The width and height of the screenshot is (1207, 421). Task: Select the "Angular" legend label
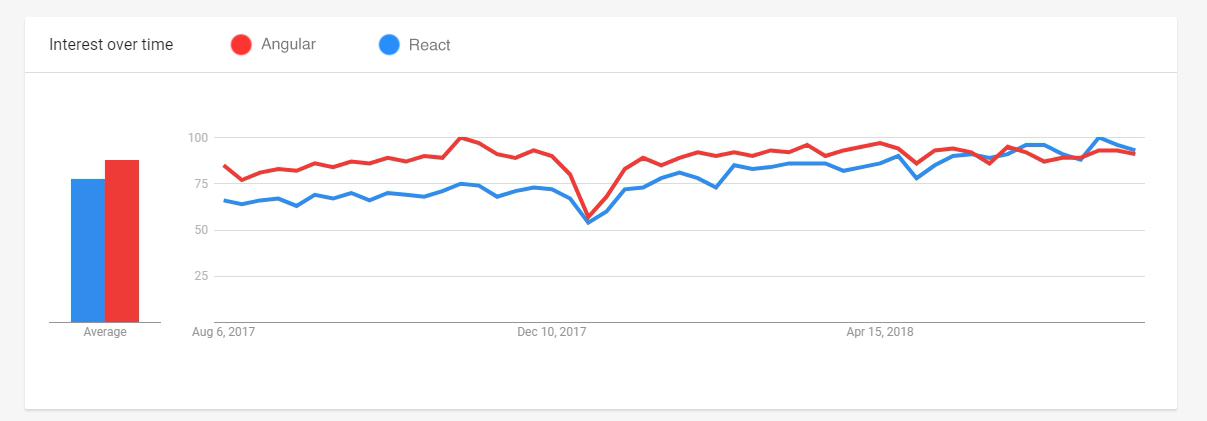tap(288, 45)
